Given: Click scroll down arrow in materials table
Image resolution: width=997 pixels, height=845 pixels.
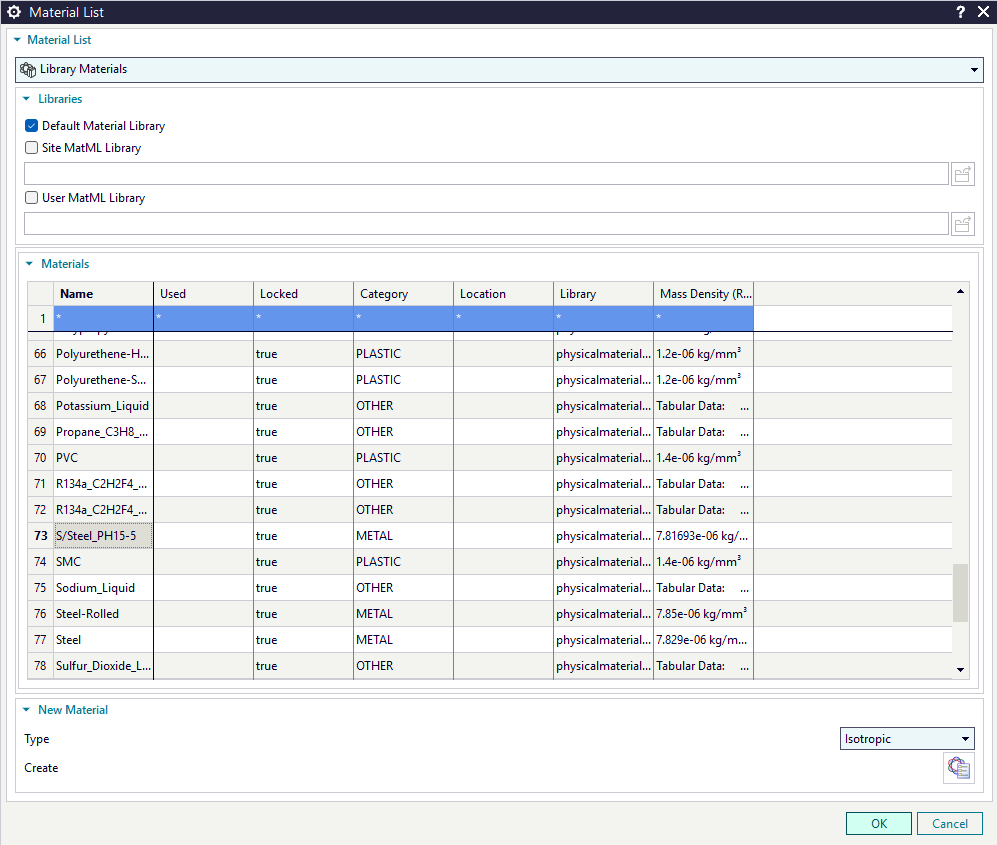Looking at the screenshot, I should [x=961, y=670].
